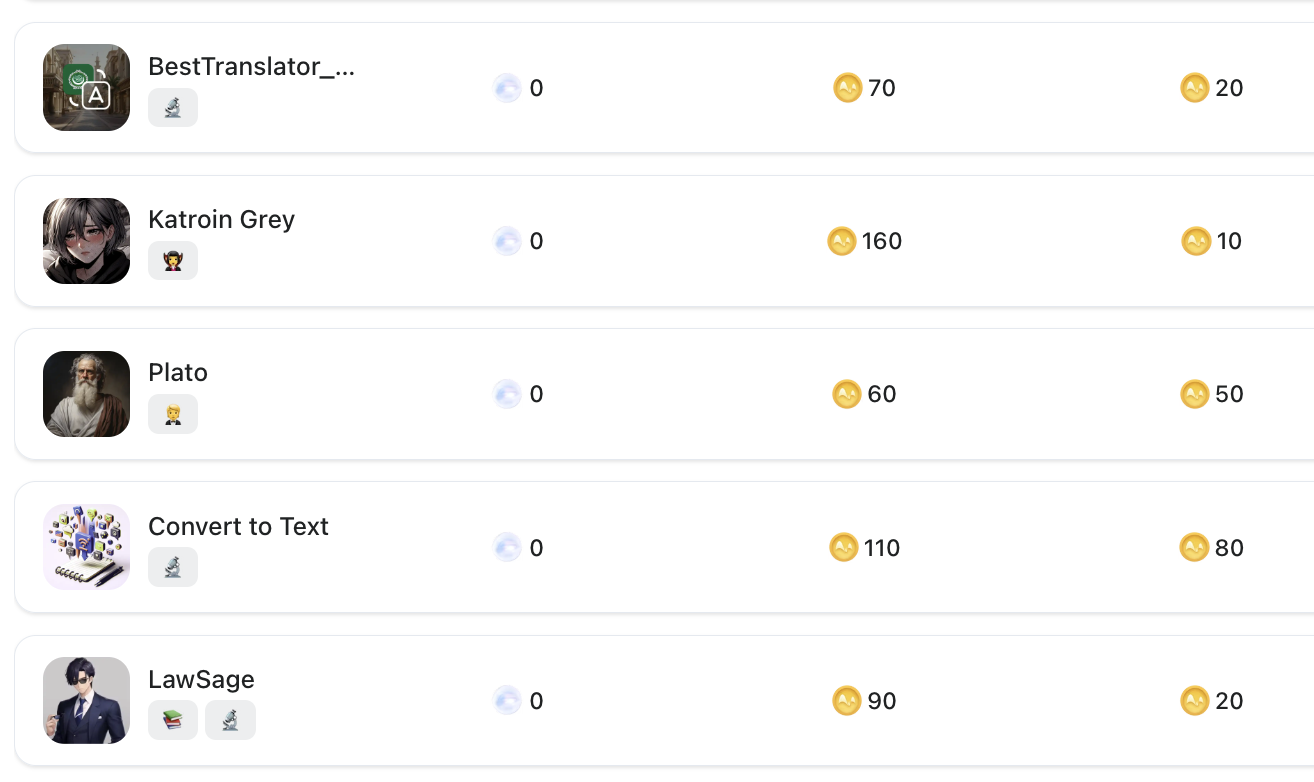Open the Katroin Grey name link
1314x782 pixels.
pos(222,219)
